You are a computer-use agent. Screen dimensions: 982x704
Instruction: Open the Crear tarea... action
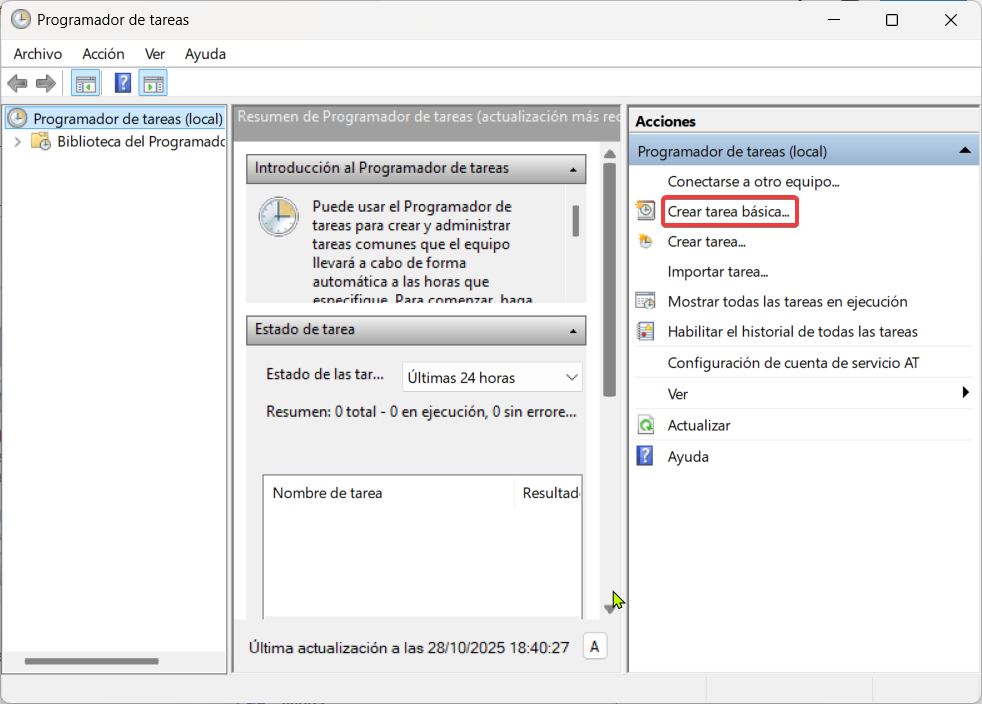coord(706,242)
